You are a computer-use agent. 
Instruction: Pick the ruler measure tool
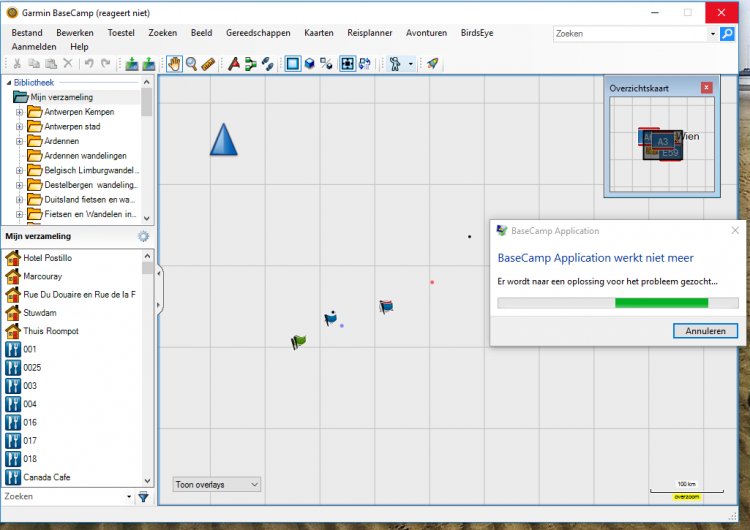tap(208, 64)
